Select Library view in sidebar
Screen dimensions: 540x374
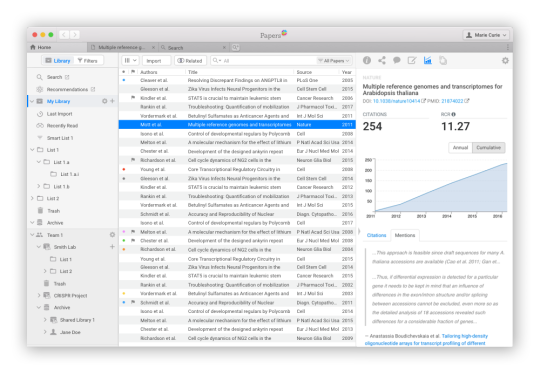pos(58,61)
